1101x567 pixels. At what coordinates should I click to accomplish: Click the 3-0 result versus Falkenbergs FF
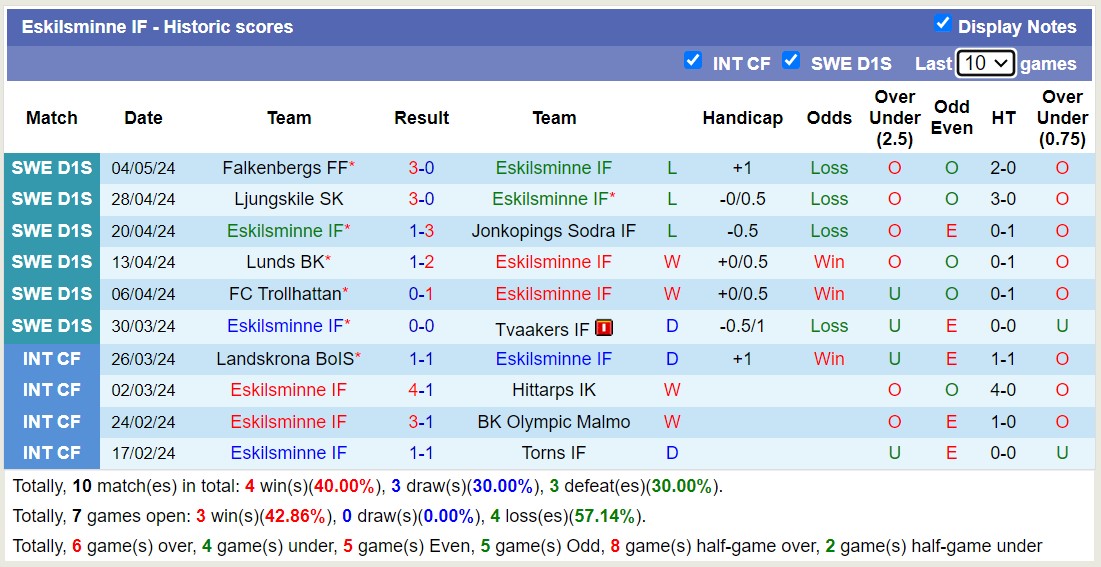tap(421, 168)
